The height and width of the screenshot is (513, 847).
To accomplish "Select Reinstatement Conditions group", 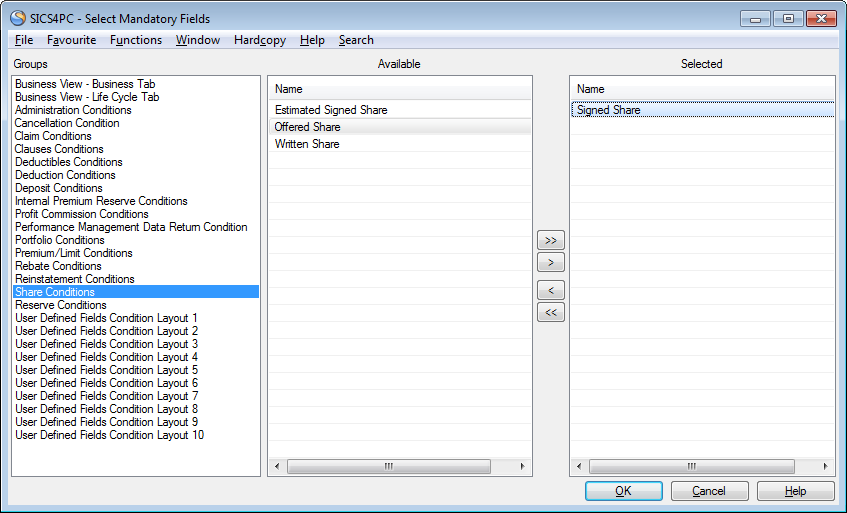I will point(75,279).
